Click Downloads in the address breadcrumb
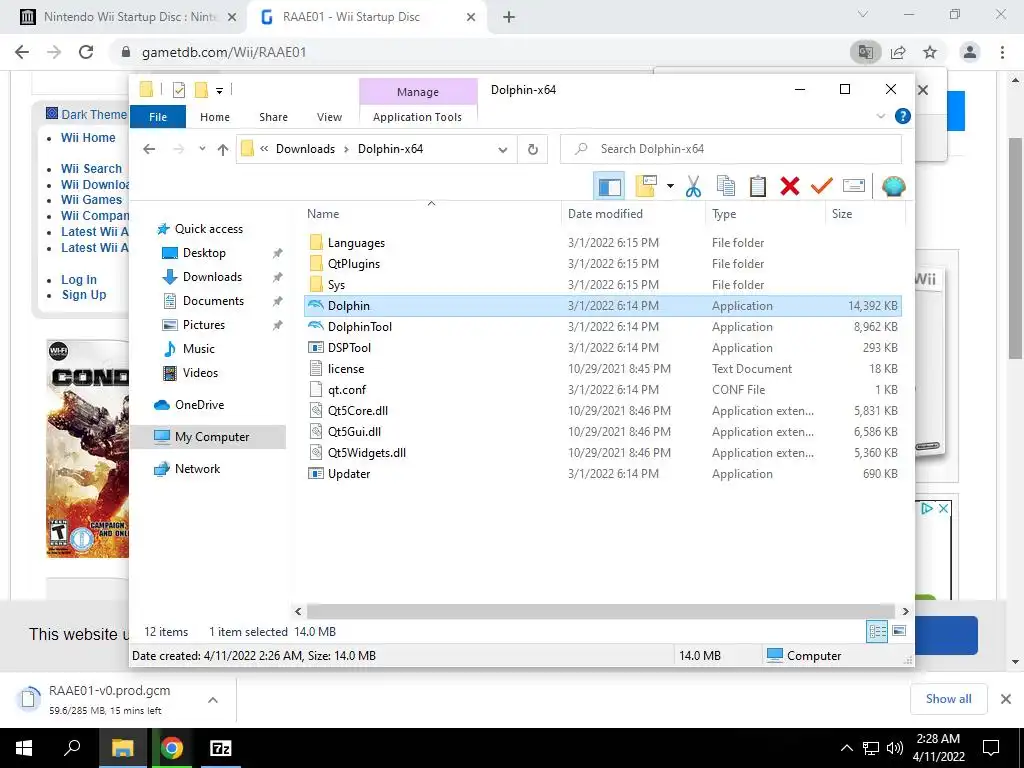 (x=305, y=149)
